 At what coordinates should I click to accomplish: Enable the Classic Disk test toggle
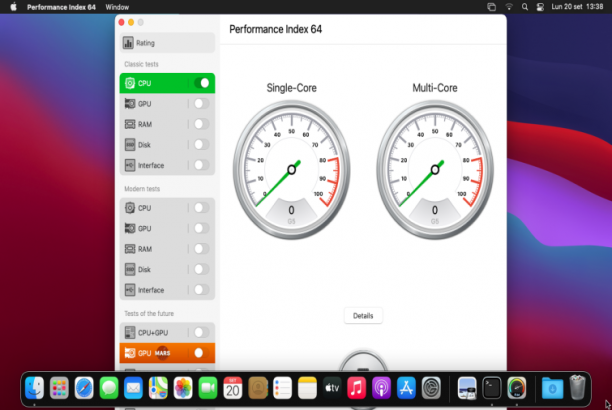pos(202,144)
